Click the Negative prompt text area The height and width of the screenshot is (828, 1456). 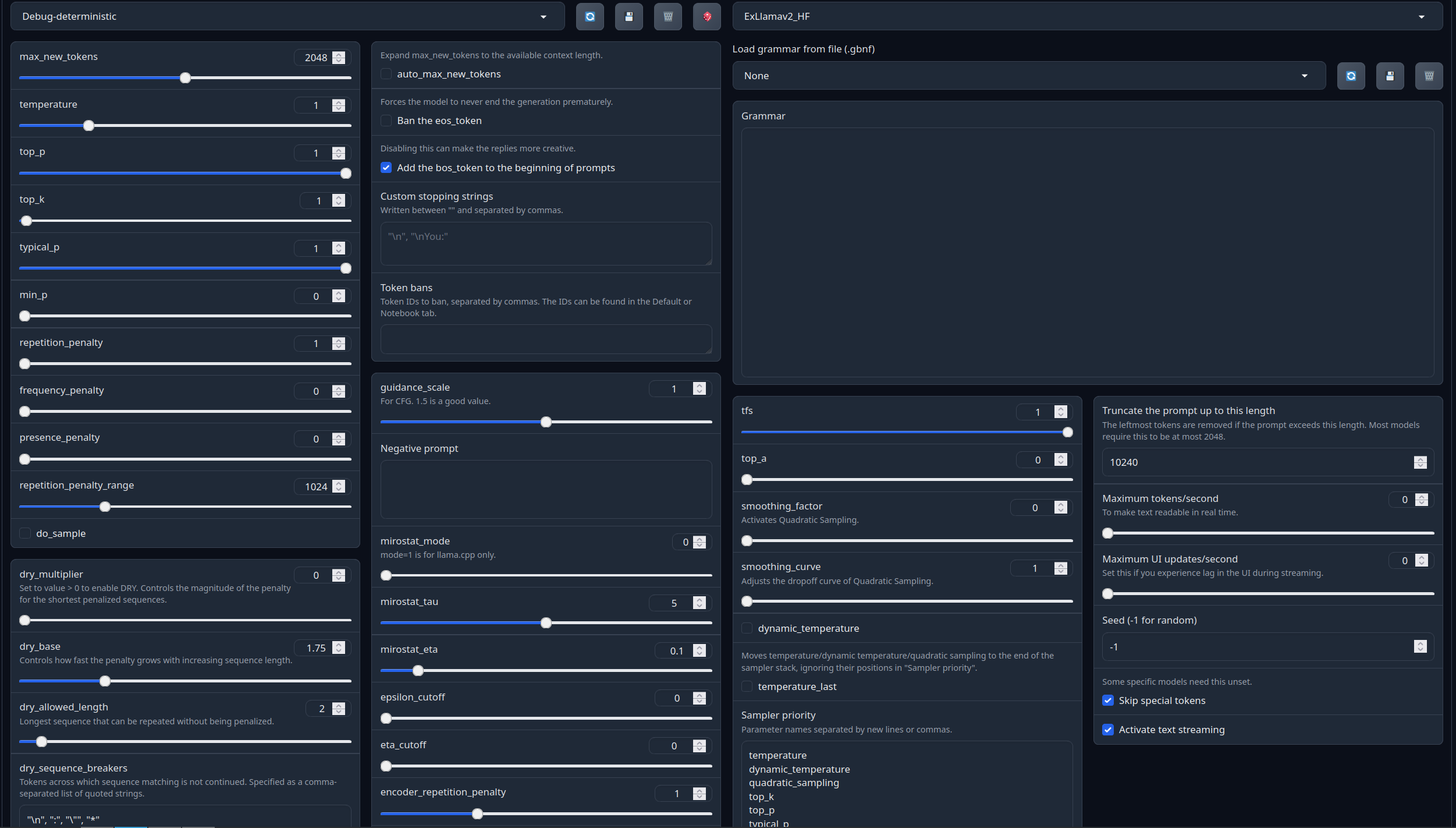[x=545, y=489]
